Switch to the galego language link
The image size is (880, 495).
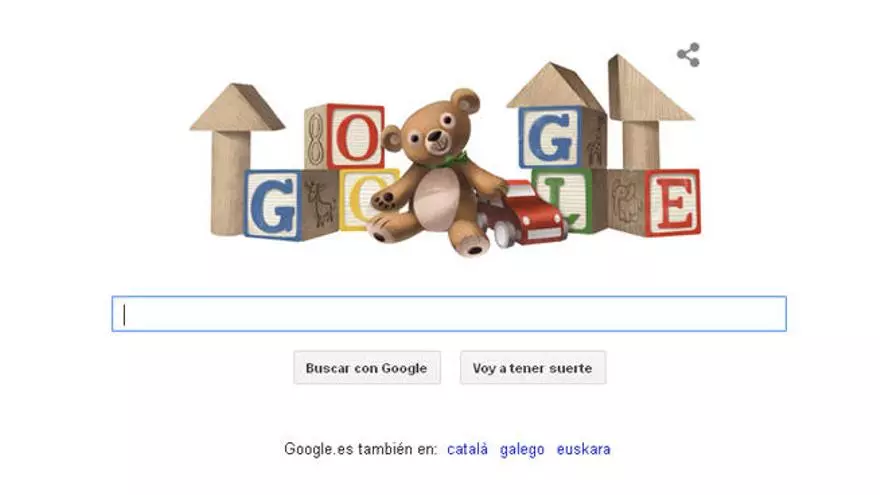click(522, 450)
